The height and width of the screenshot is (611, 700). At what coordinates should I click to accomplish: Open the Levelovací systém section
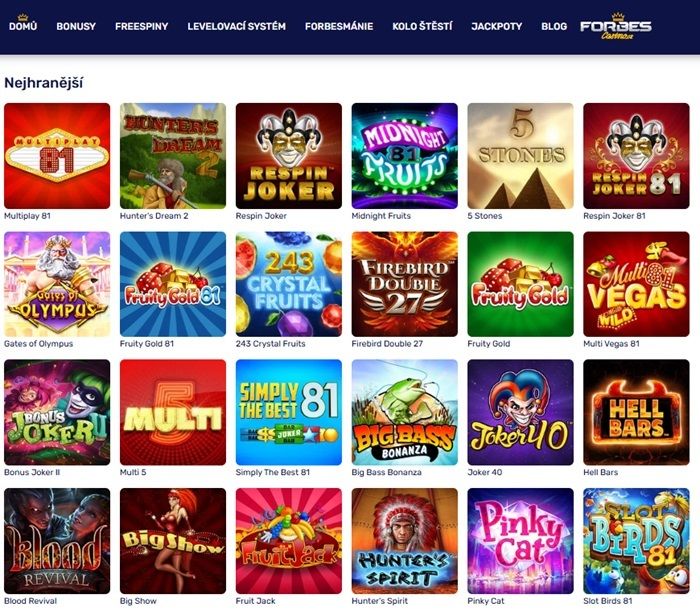coord(237,26)
